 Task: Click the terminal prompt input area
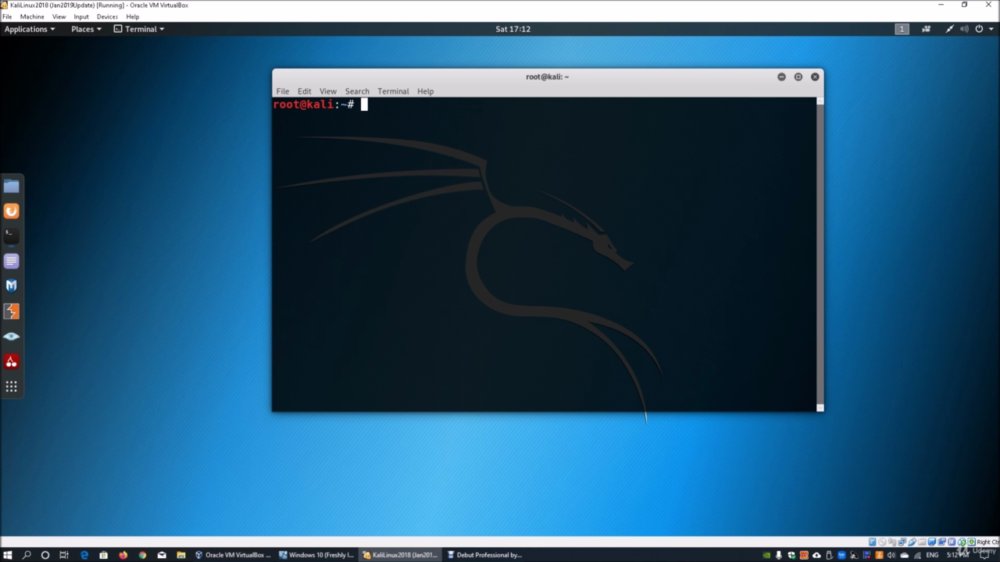[x=364, y=105]
